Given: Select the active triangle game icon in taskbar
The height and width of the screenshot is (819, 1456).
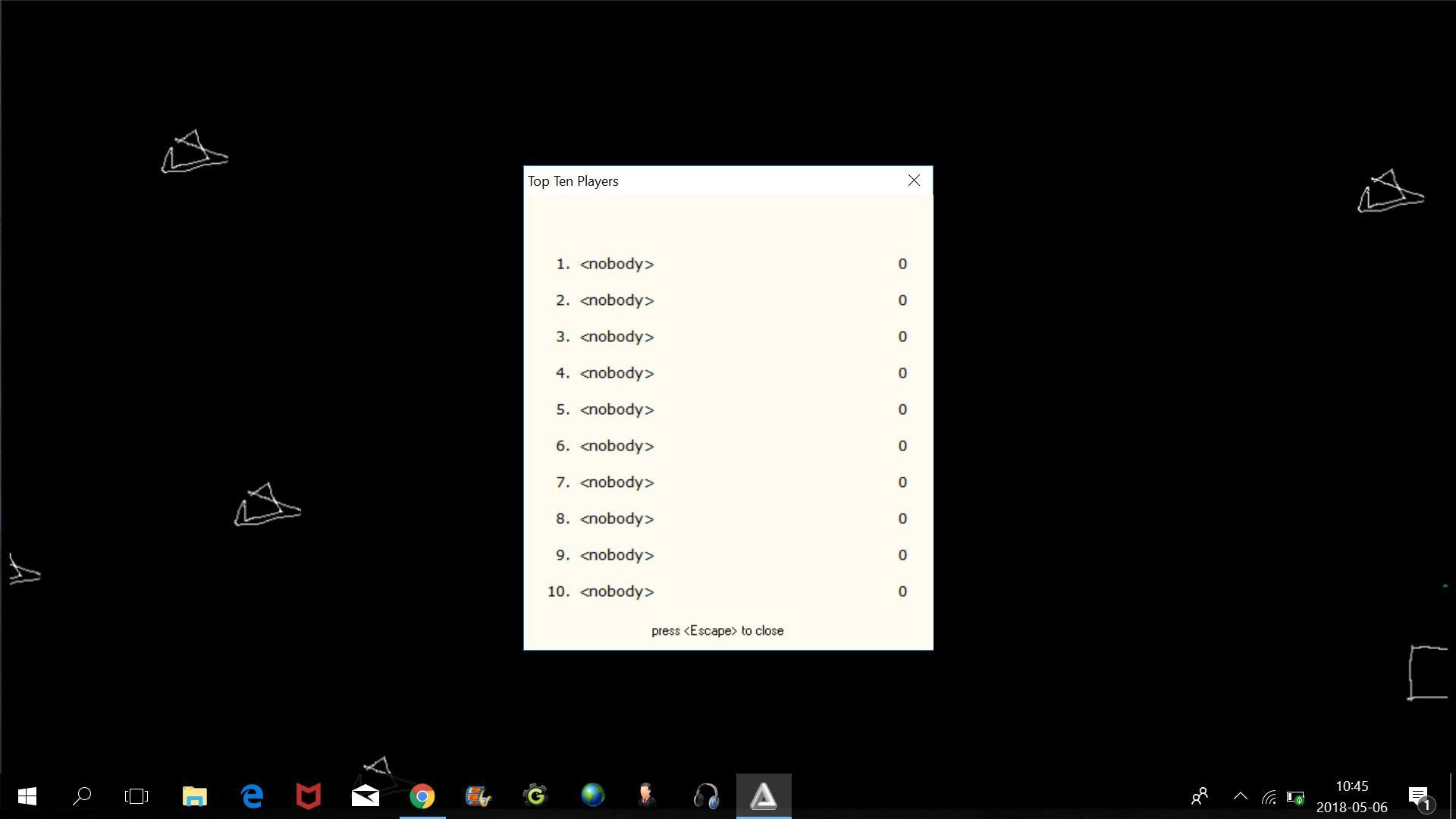Looking at the screenshot, I should pos(764,796).
